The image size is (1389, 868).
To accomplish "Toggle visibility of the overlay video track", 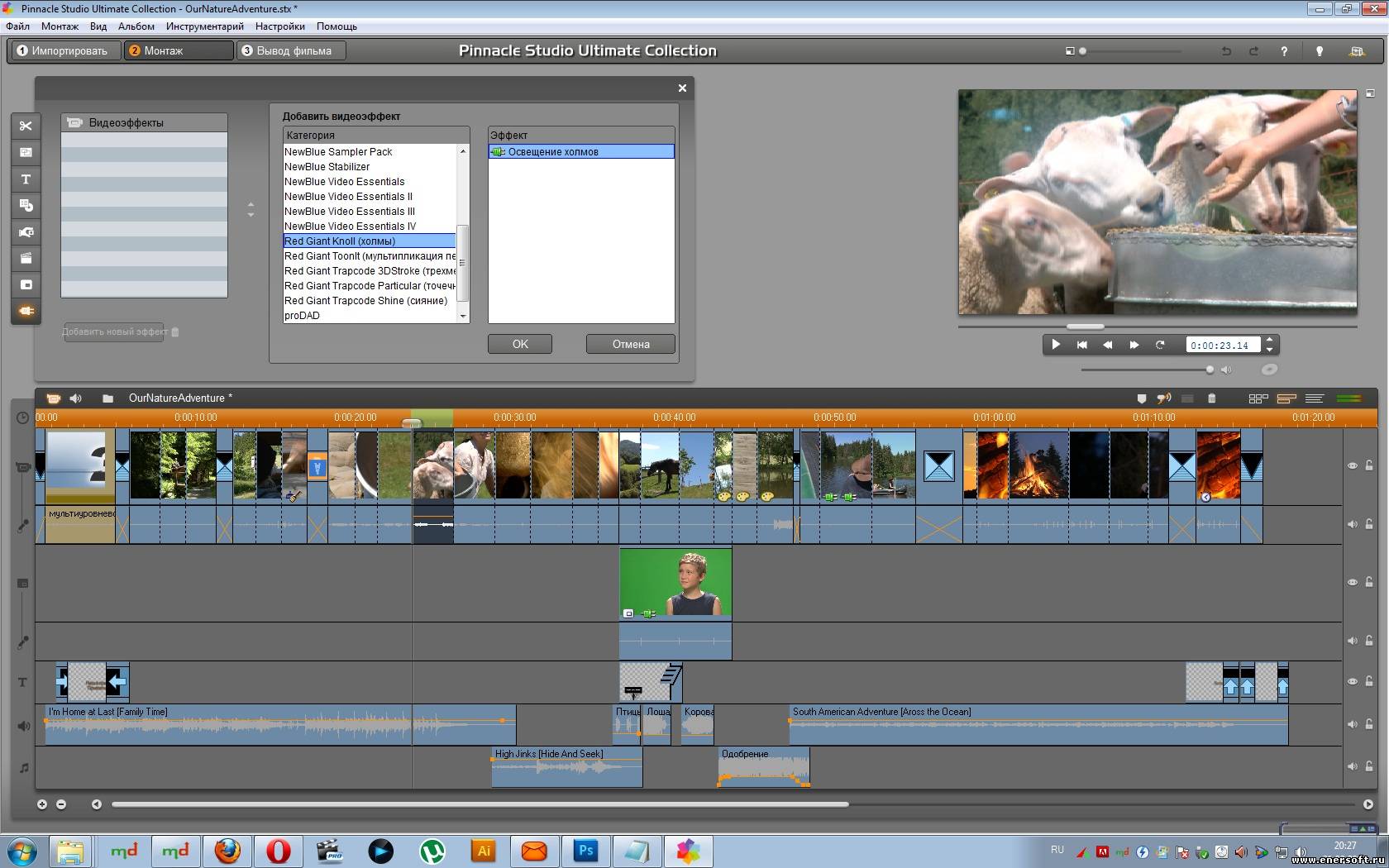I will click(x=1353, y=582).
